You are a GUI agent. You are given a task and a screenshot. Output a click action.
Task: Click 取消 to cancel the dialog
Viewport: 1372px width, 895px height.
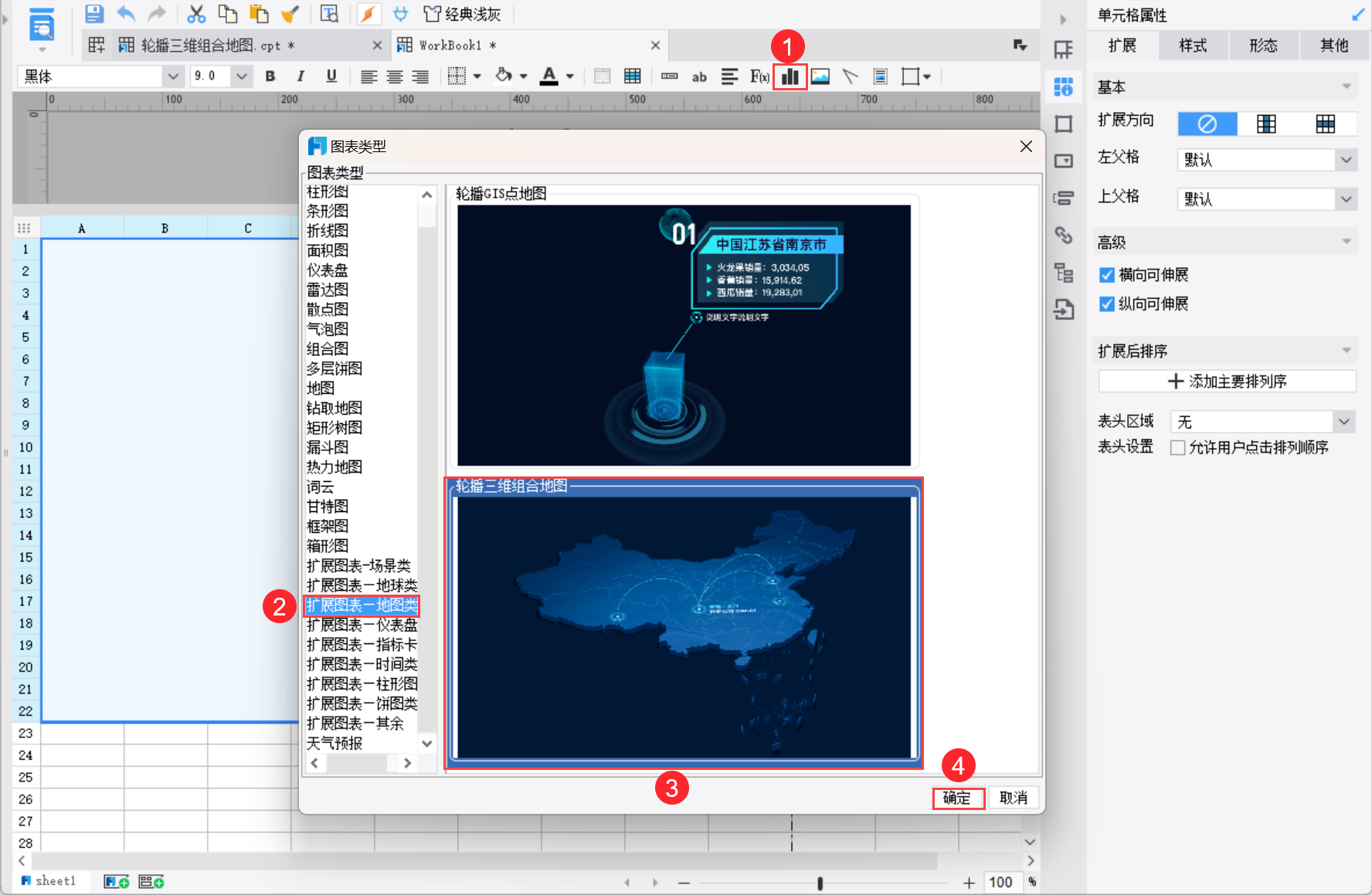(x=1014, y=798)
